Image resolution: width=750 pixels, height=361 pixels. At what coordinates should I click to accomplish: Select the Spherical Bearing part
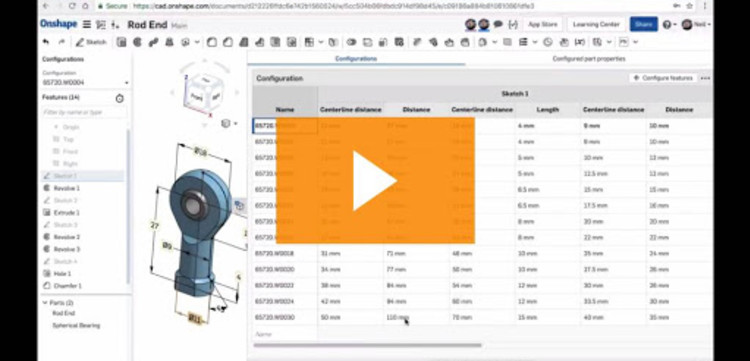[x=76, y=326]
